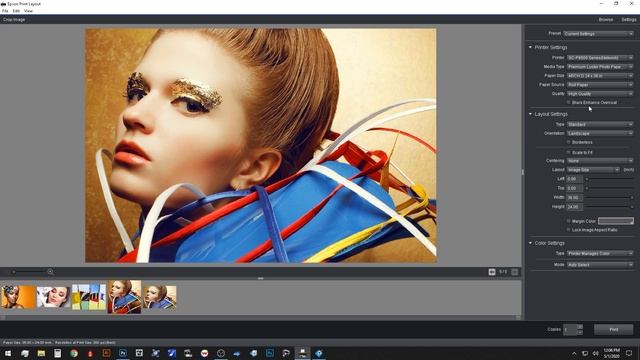The width and height of the screenshot is (640, 360).
Task: Open the layout Type dropdown showing Standard
Action: point(600,124)
